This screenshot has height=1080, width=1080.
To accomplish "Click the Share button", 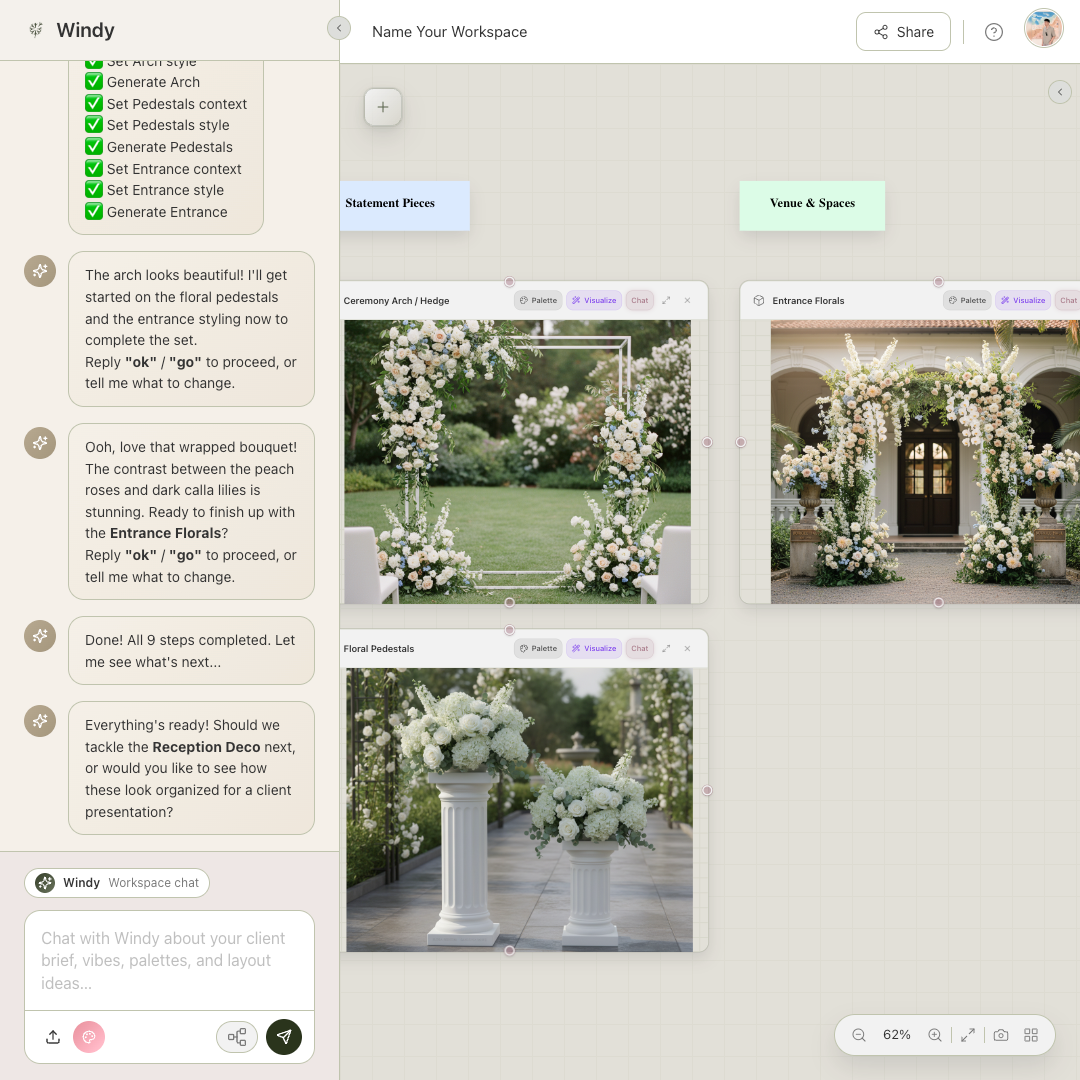I will coord(903,32).
